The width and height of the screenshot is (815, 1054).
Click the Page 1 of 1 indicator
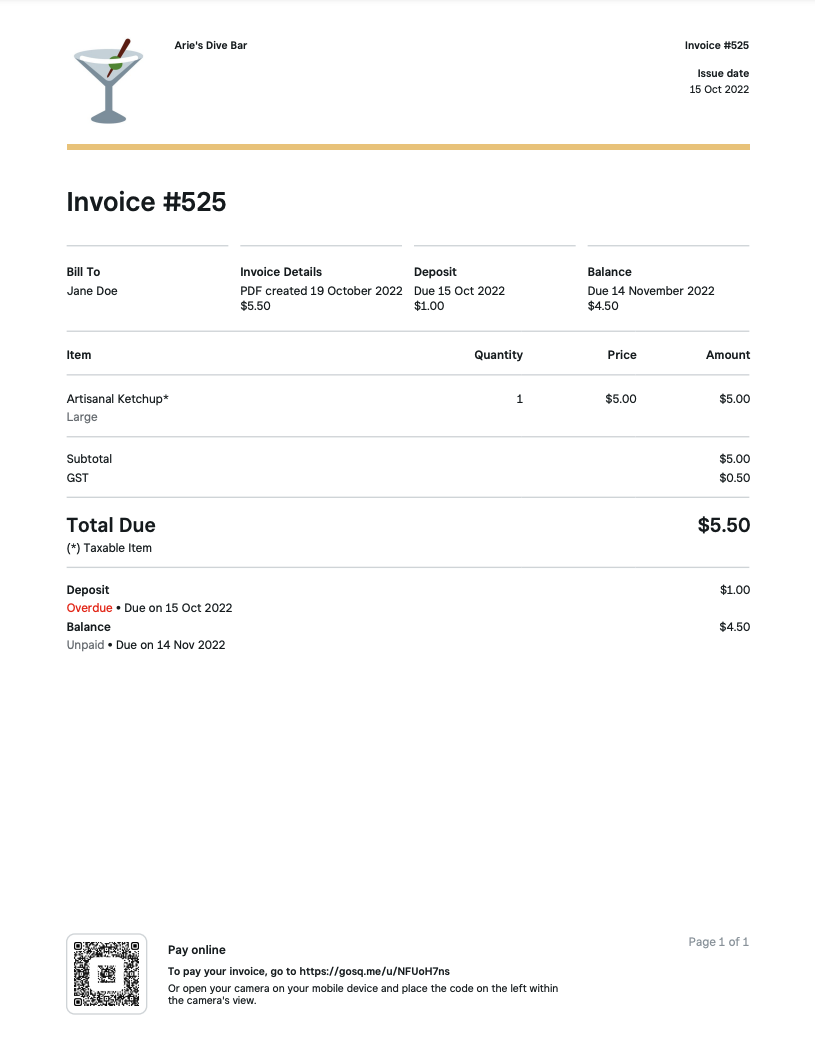click(x=718, y=942)
